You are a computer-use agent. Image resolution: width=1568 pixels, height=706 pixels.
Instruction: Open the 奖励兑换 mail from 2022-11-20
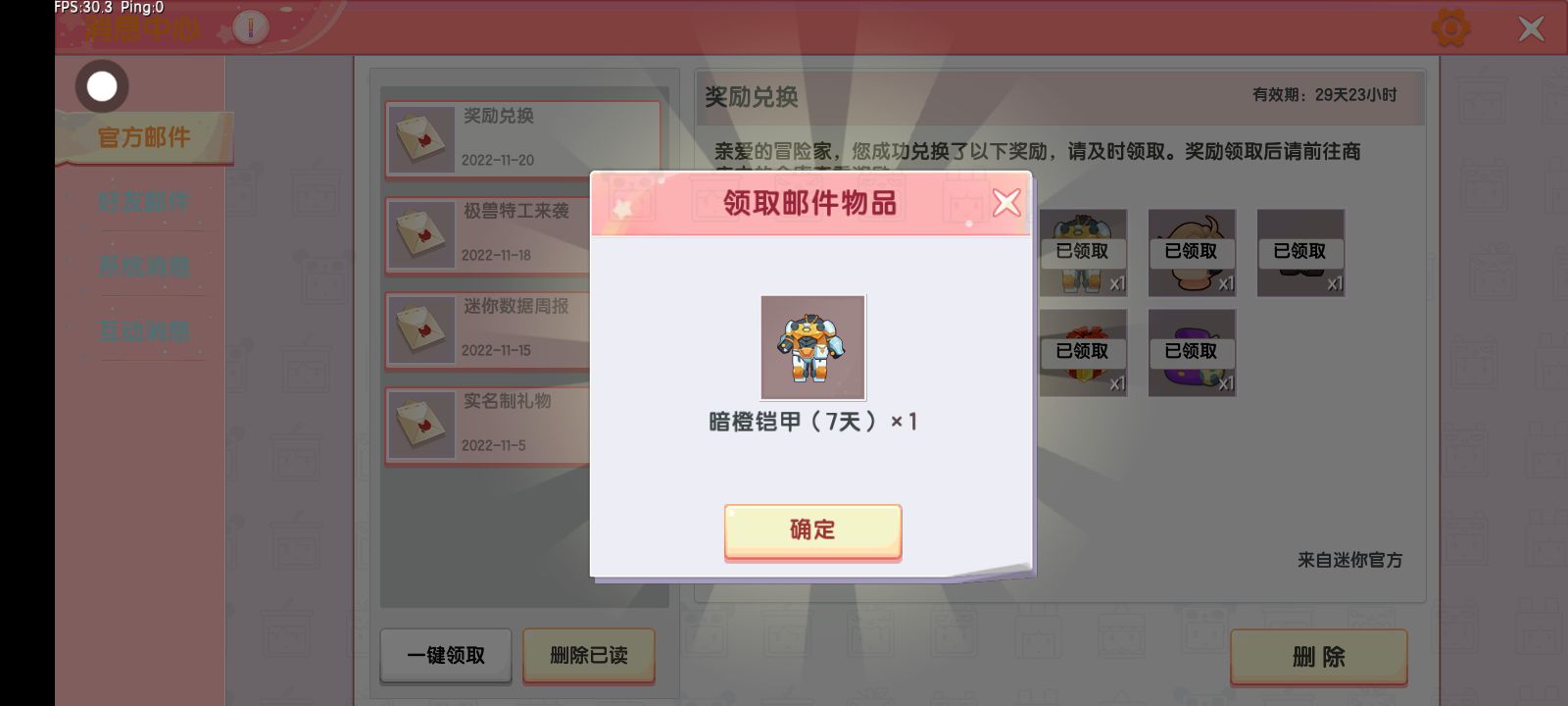pos(522,138)
